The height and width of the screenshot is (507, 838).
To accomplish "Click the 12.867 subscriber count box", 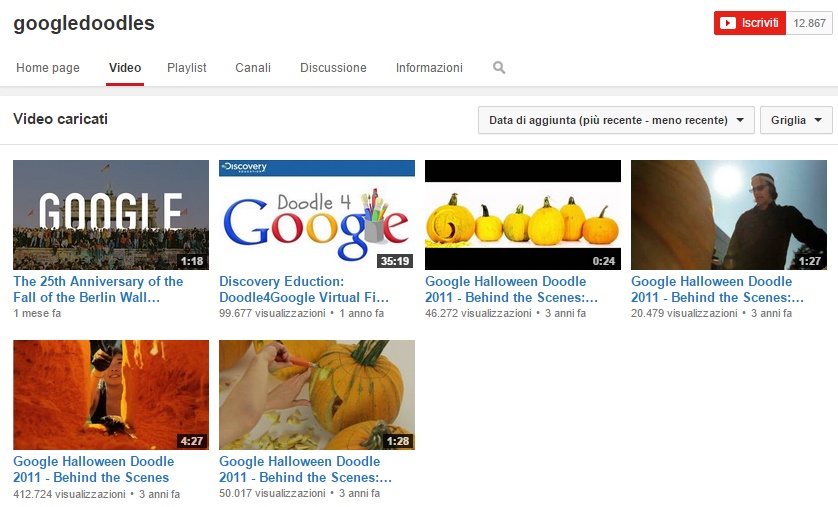I will [809, 23].
